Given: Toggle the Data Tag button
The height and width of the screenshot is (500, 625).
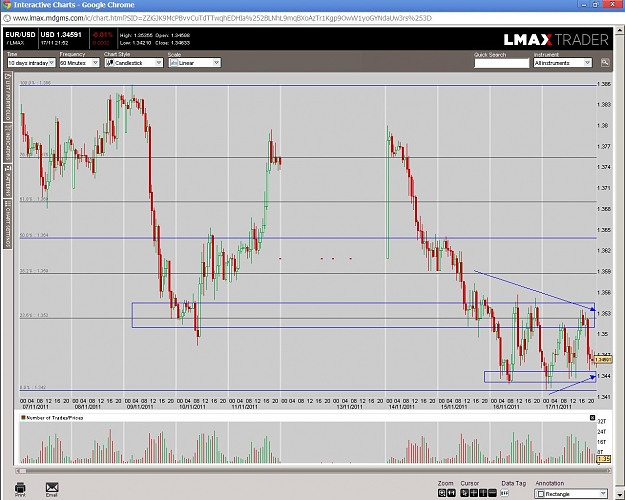Looking at the screenshot, I should click(505, 493).
